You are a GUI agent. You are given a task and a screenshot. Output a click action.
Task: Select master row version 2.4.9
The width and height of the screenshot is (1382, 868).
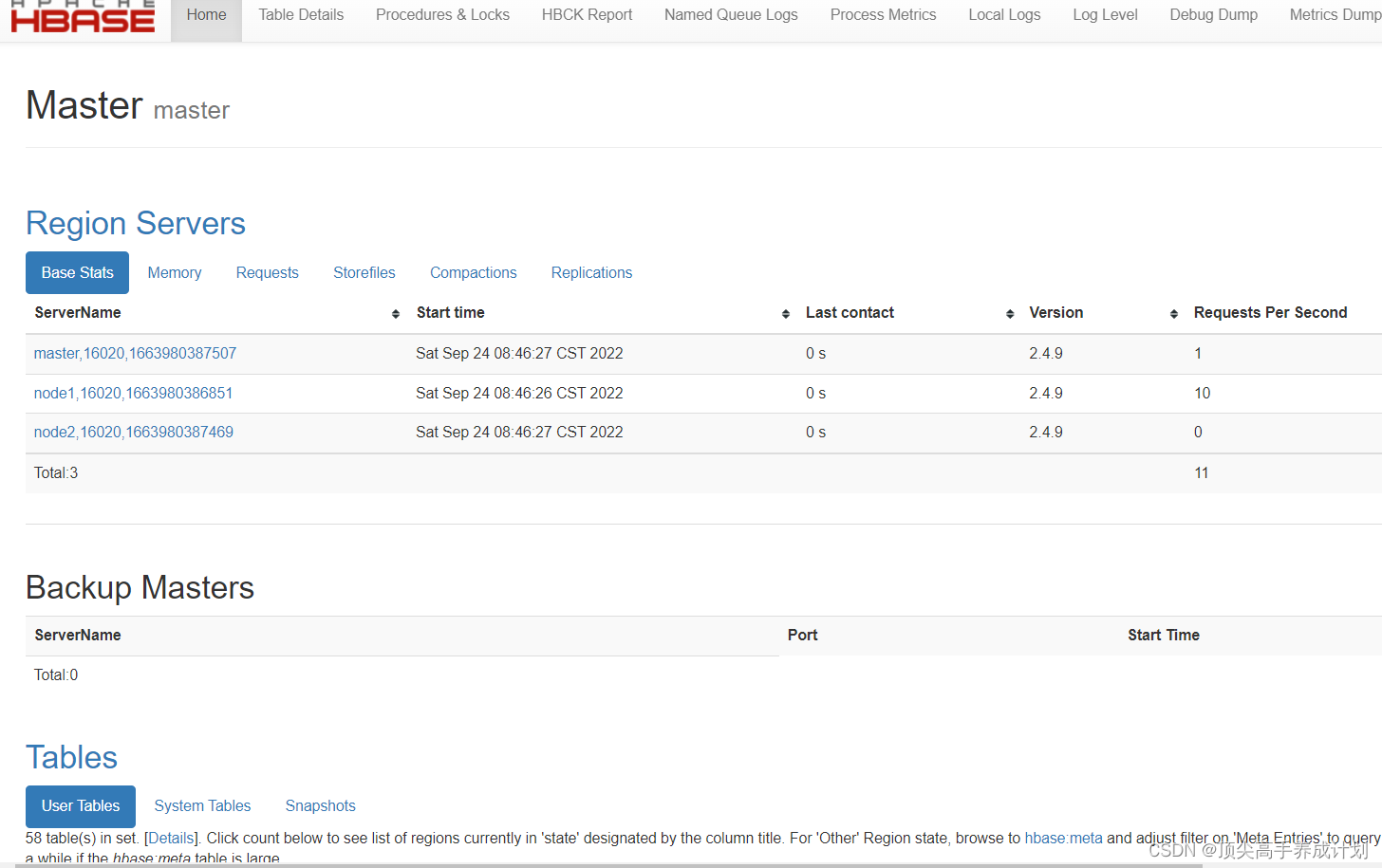[1046, 353]
